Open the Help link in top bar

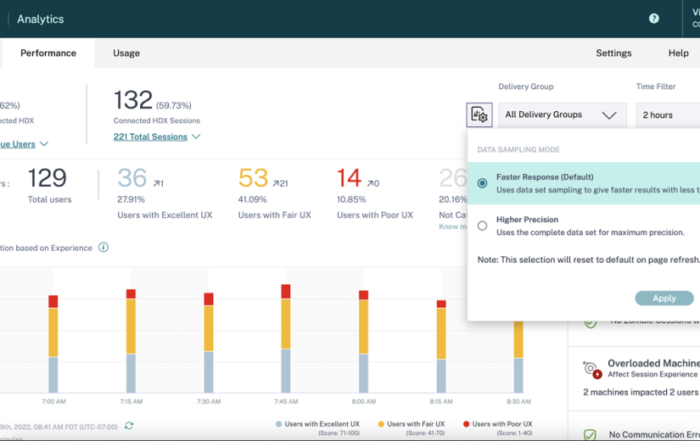coord(678,53)
